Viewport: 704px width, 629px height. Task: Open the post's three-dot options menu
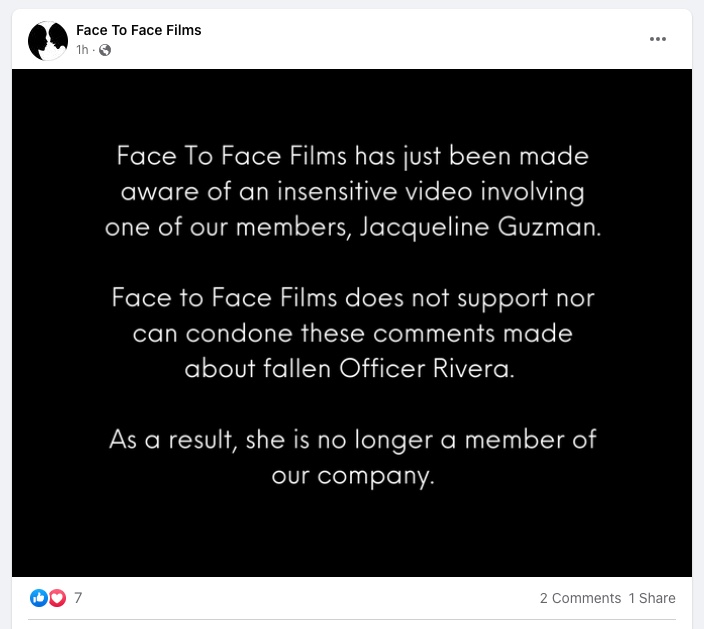(657, 39)
